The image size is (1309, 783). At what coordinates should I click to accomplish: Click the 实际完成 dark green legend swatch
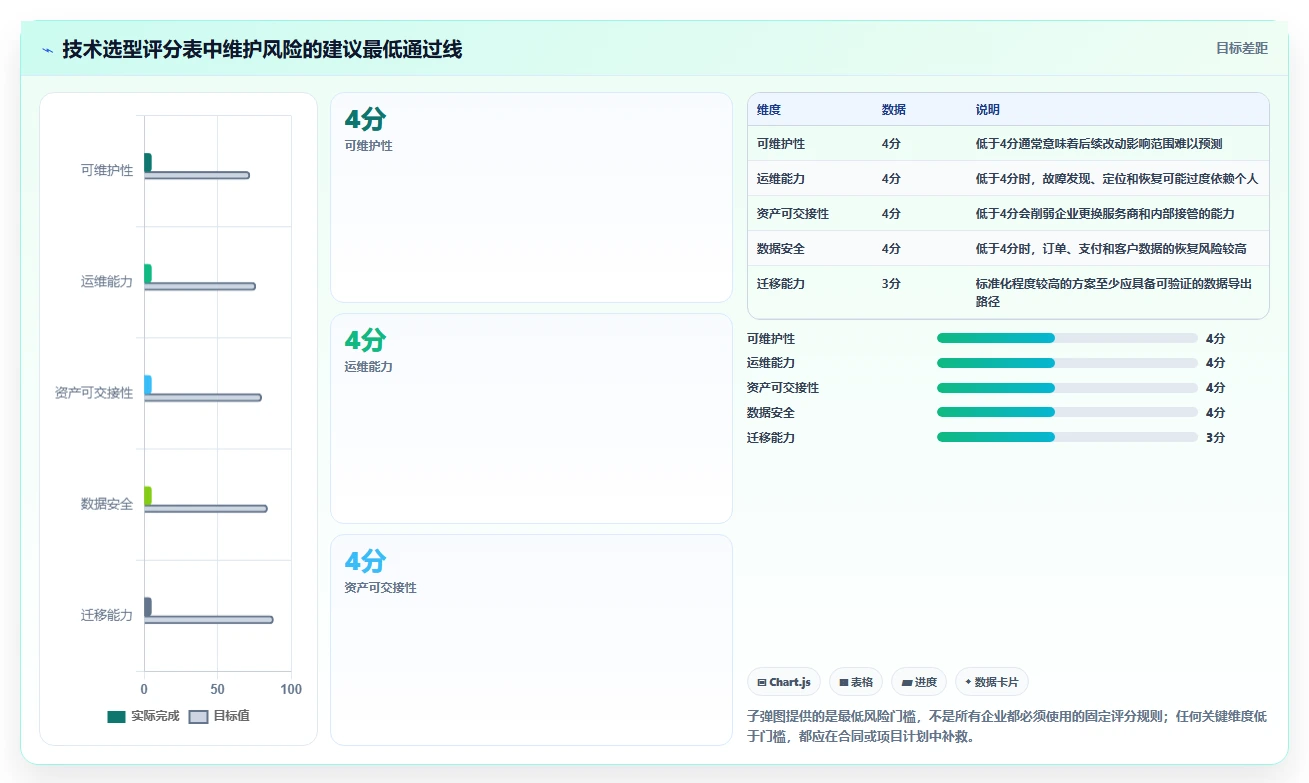coord(116,716)
